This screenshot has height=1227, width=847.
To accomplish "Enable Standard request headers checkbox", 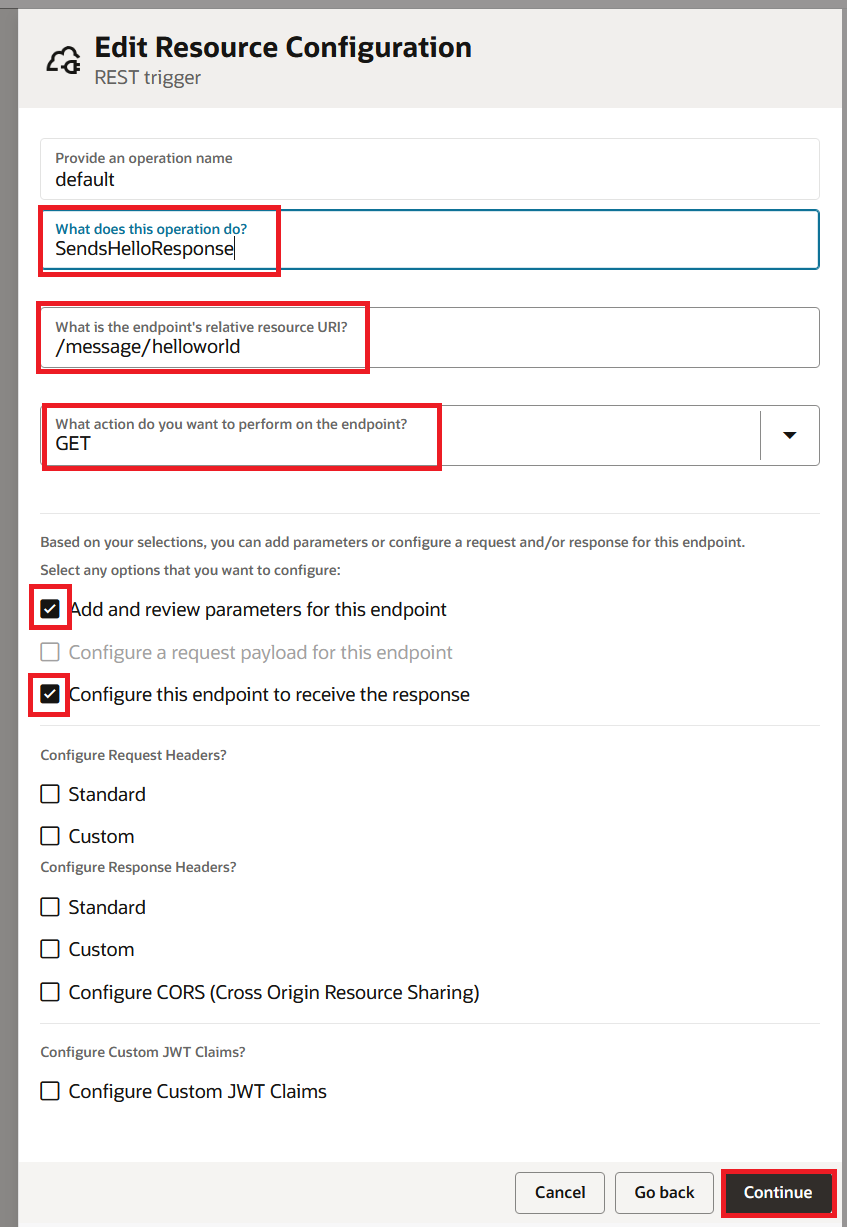I will 50,794.
